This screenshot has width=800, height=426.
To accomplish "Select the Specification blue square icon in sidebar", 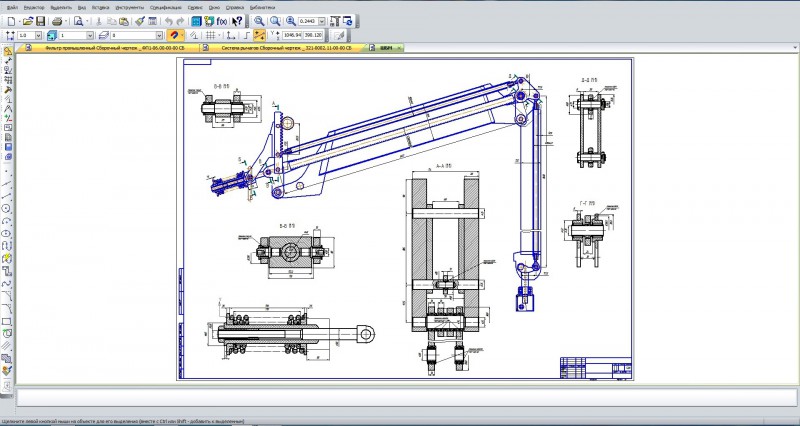I will (x=8, y=147).
